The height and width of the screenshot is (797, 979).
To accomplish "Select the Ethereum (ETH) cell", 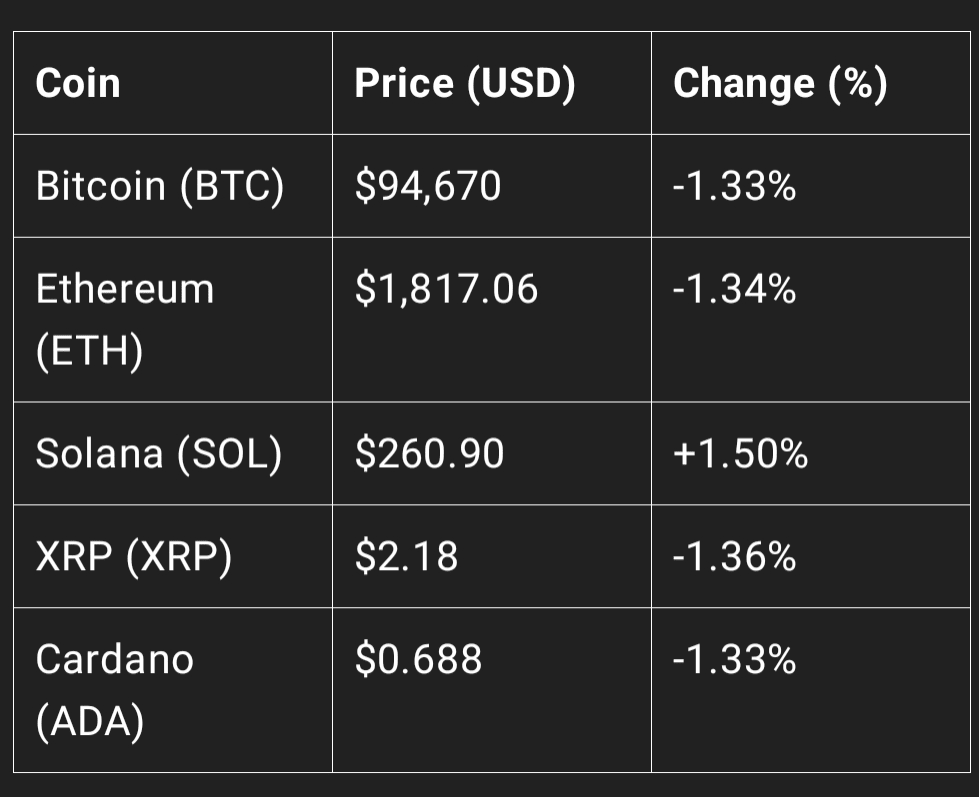I will coord(125,320).
